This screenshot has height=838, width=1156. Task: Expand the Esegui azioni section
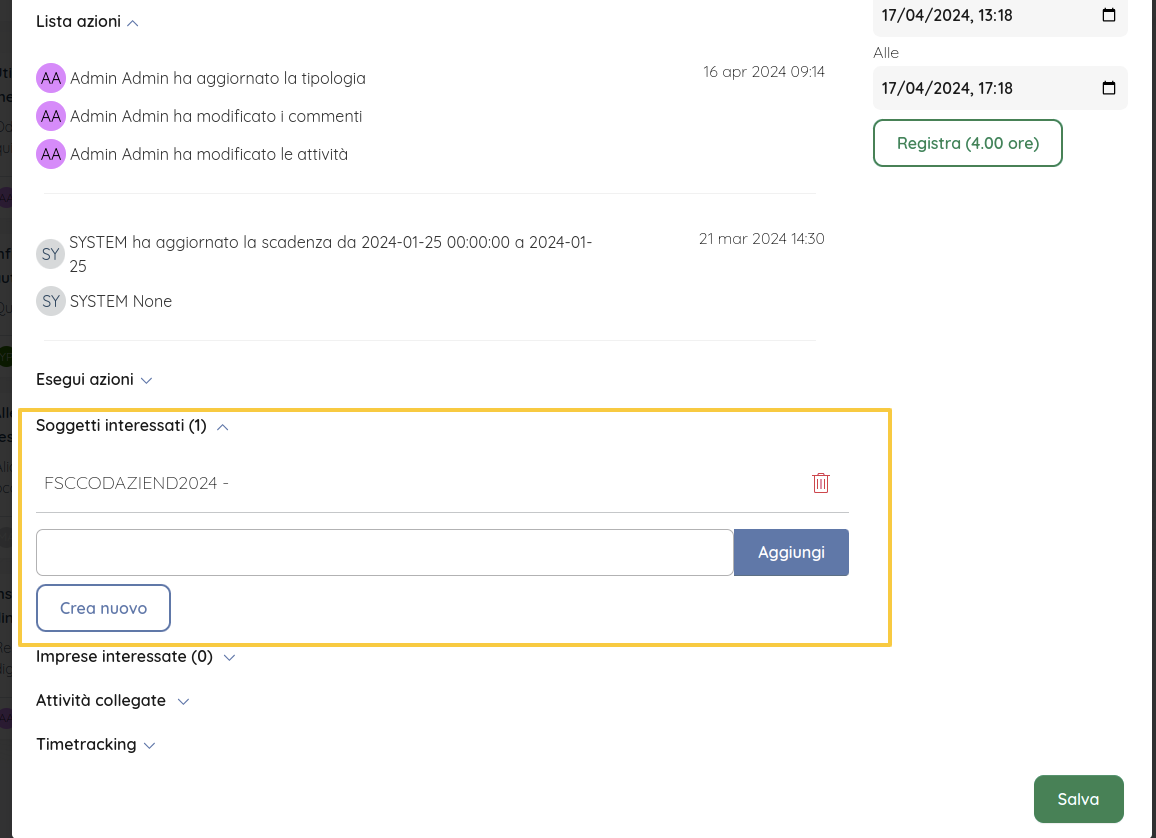146,381
